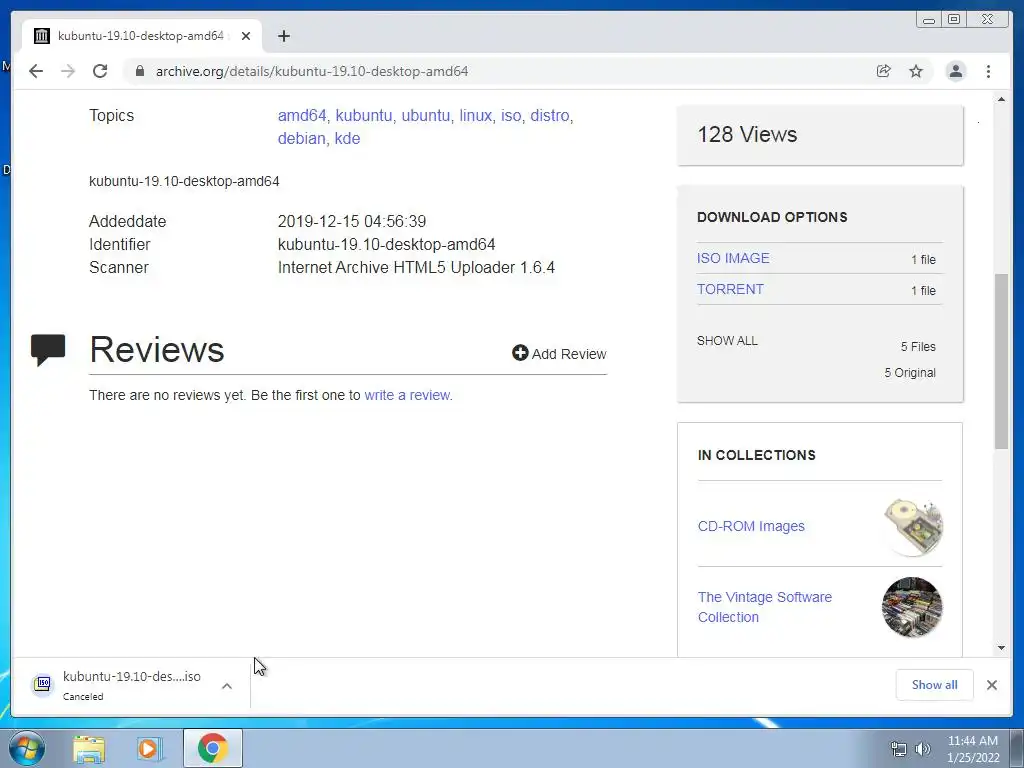Click the taskbar clock and date
1024x768 pixels.
pyautogui.click(x=973, y=749)
